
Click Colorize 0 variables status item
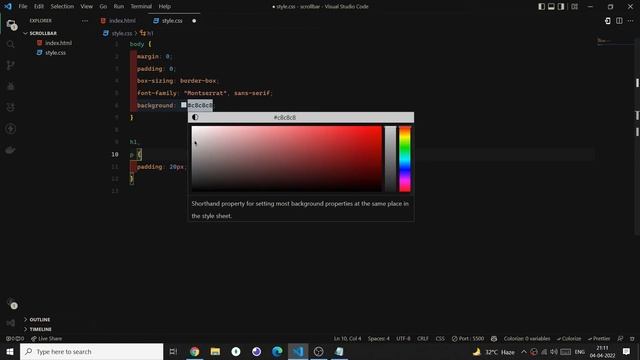[527, 339]
